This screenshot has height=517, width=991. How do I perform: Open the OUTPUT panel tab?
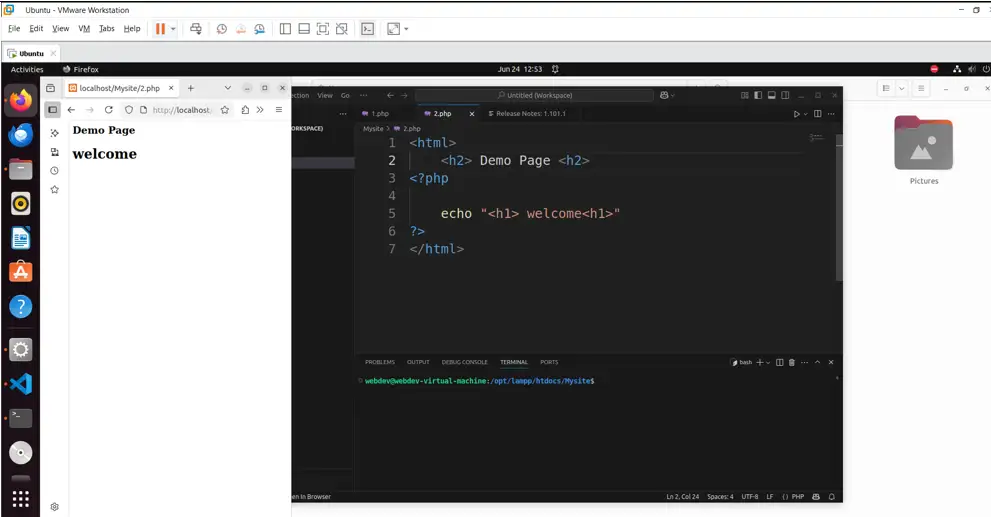(x=418, y=362)
